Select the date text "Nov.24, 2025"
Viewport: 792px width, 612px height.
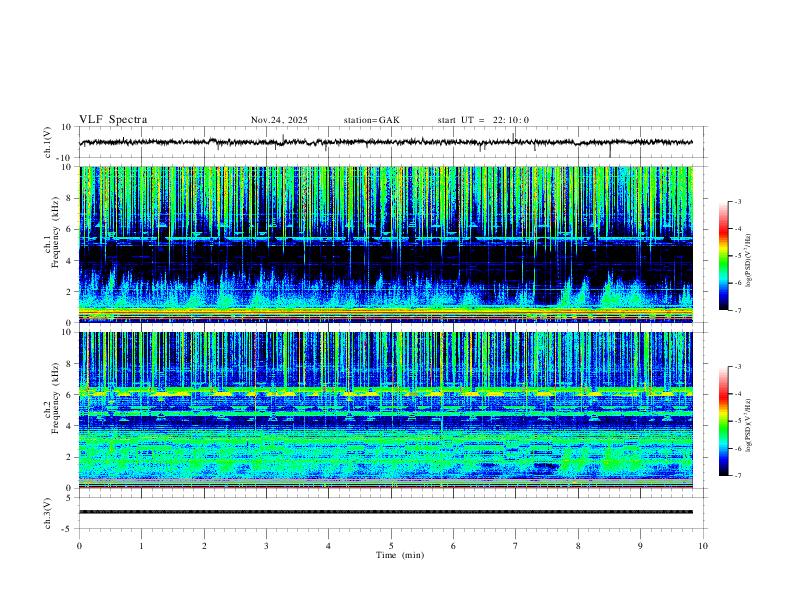(x=279, y=120)
